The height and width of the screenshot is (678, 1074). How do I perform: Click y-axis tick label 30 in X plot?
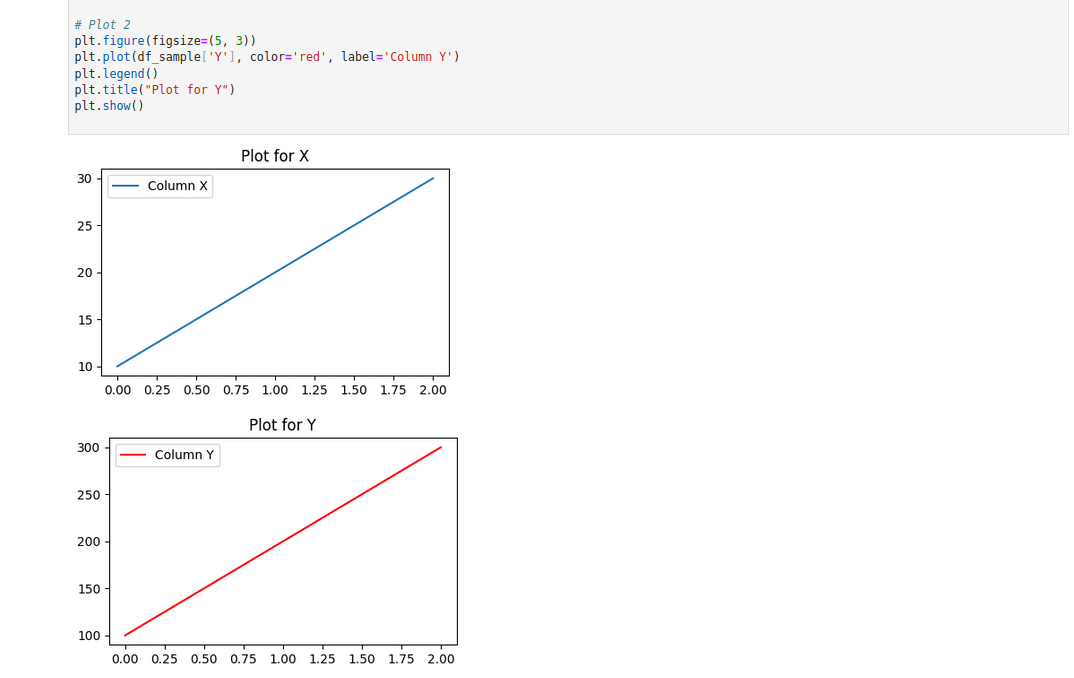84,179
